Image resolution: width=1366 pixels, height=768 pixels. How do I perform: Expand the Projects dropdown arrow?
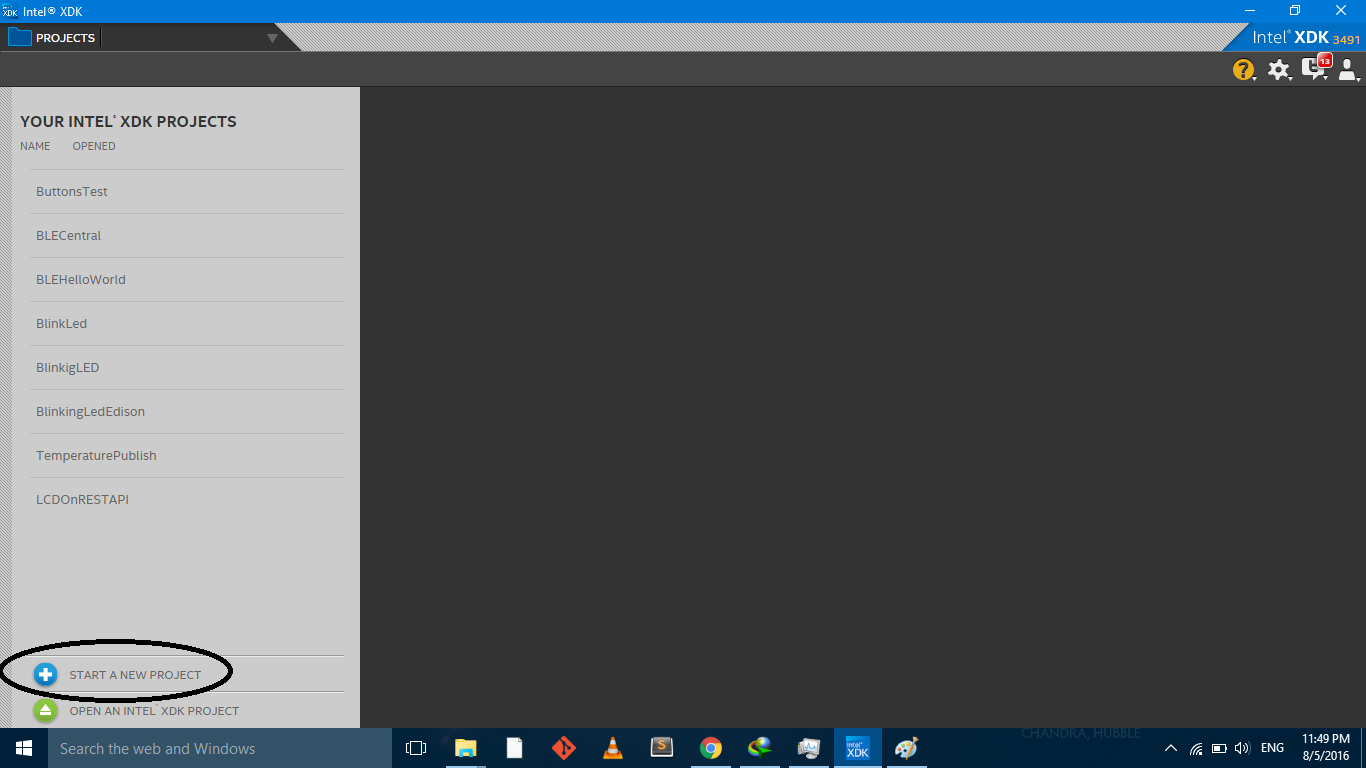(x=272, y=39)
